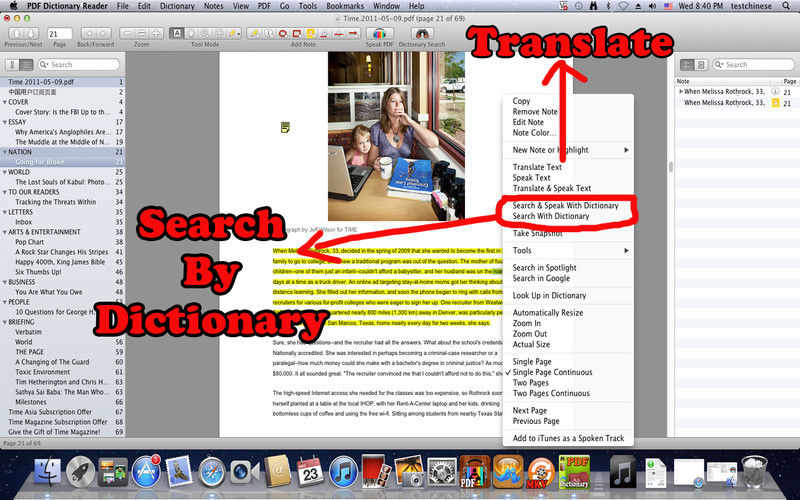Collapse the LETTERS section in outline

point(5,212)
